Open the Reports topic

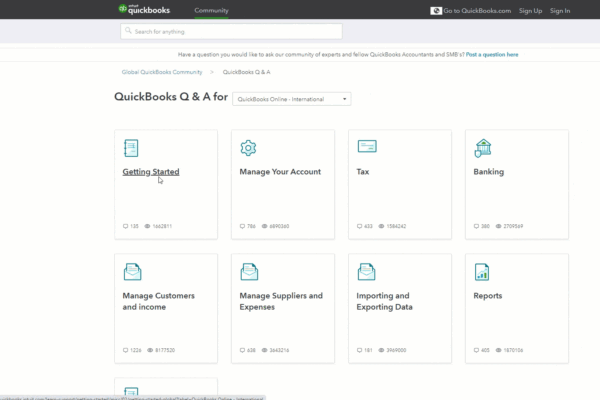pyautogui.click(x=488, y=296)
